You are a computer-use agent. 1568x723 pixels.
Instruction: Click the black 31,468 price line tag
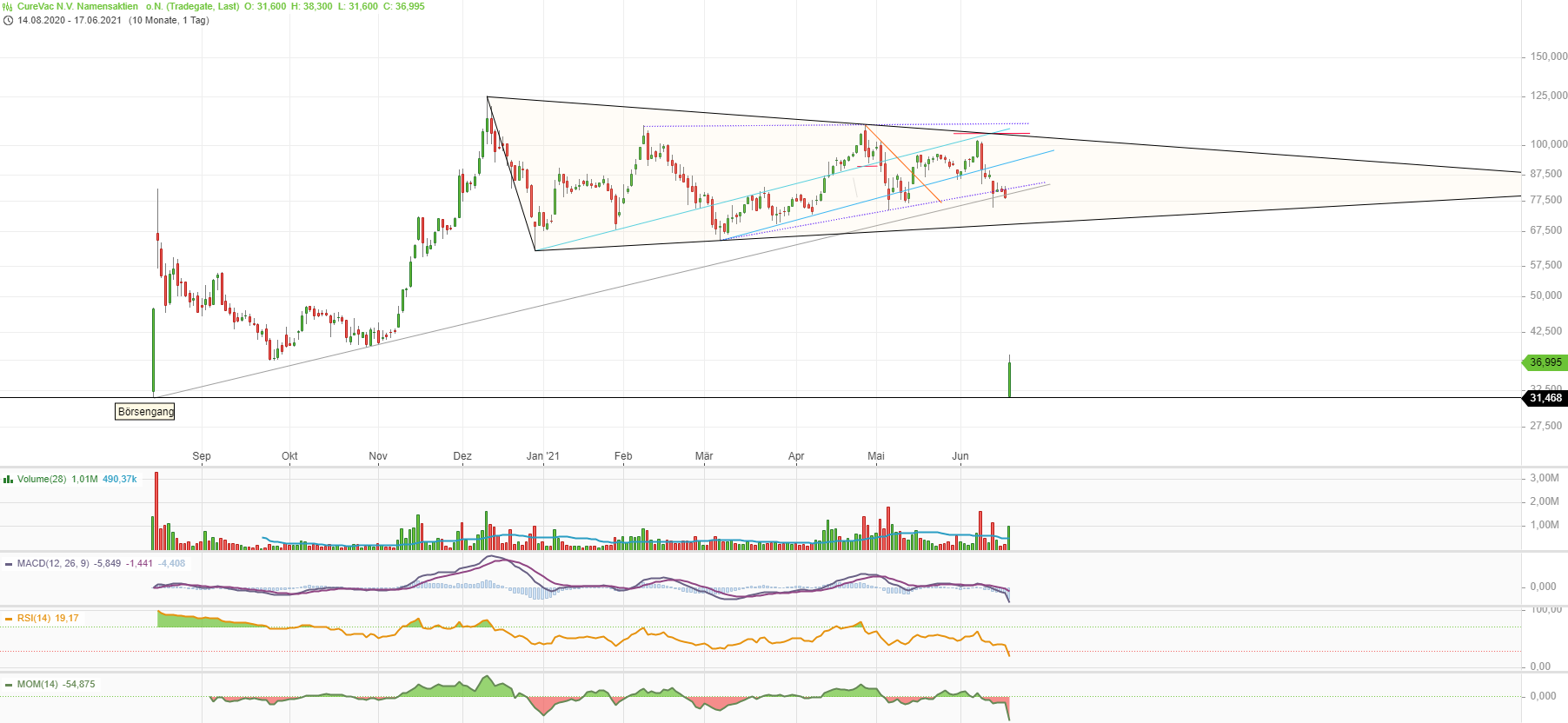1545,398
